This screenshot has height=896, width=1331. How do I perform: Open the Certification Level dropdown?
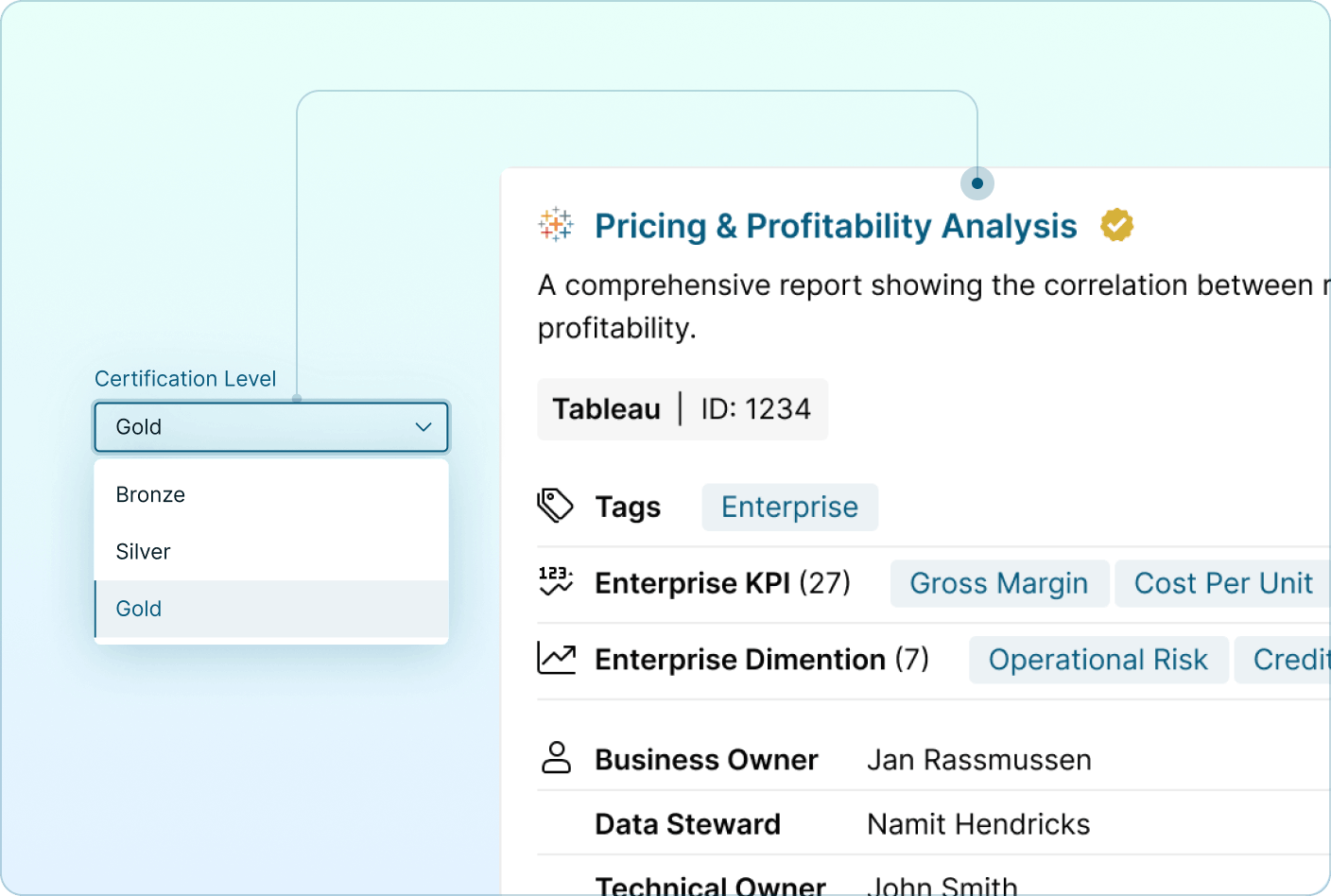pos(271,427)
